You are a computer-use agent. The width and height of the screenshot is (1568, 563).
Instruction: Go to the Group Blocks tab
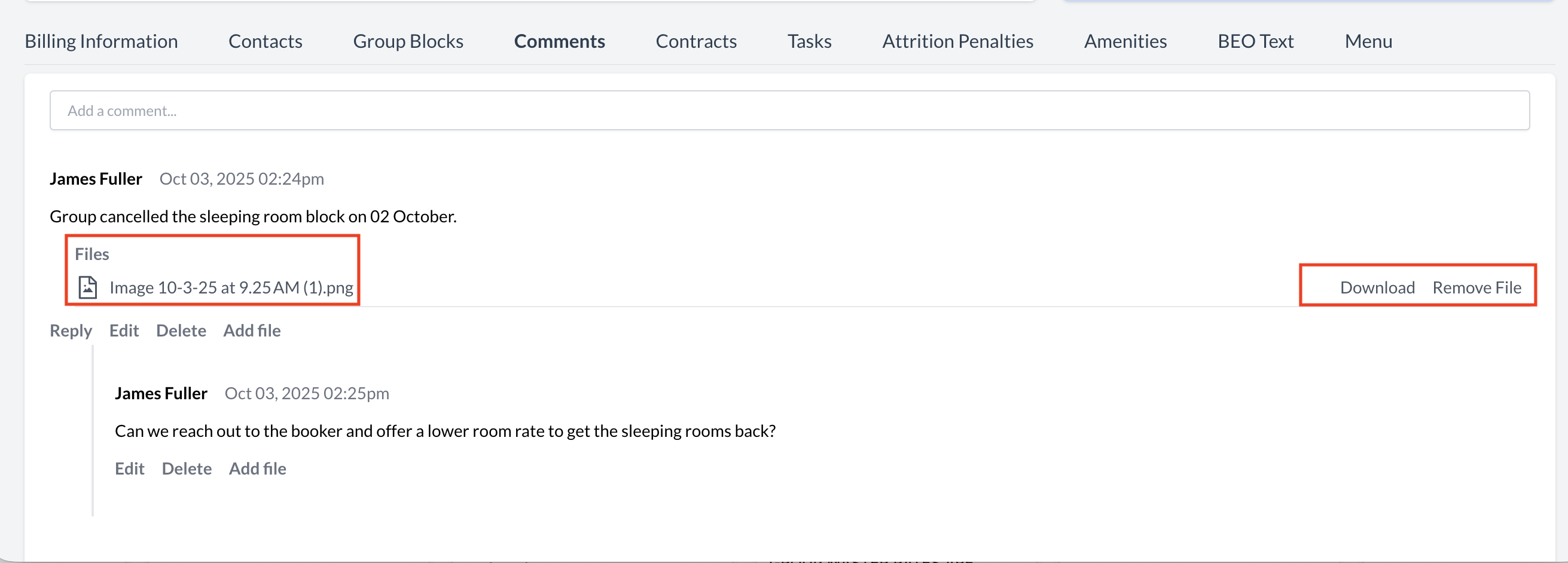[408, 41]
